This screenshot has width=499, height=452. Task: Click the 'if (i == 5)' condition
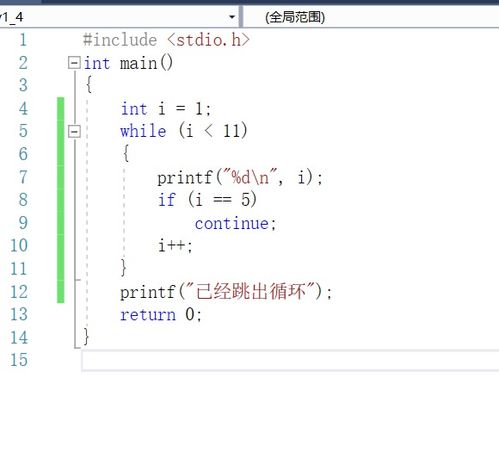(x=207, y=200)
